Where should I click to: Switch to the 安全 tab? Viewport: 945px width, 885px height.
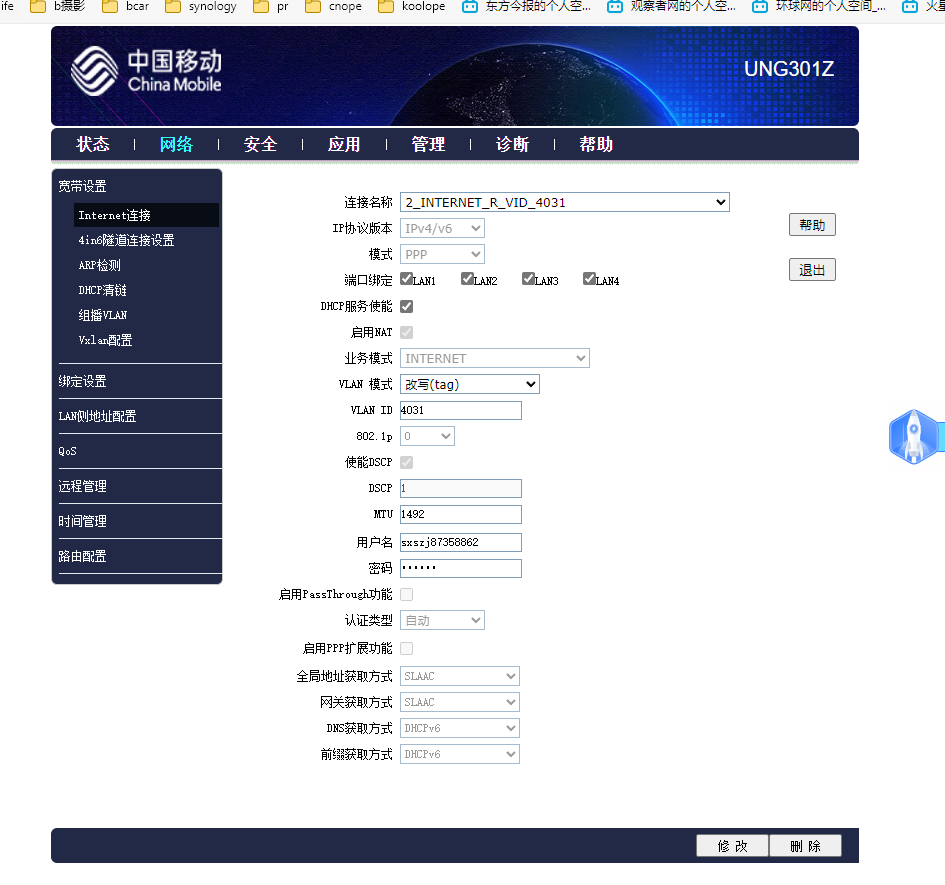pos(260,145)
